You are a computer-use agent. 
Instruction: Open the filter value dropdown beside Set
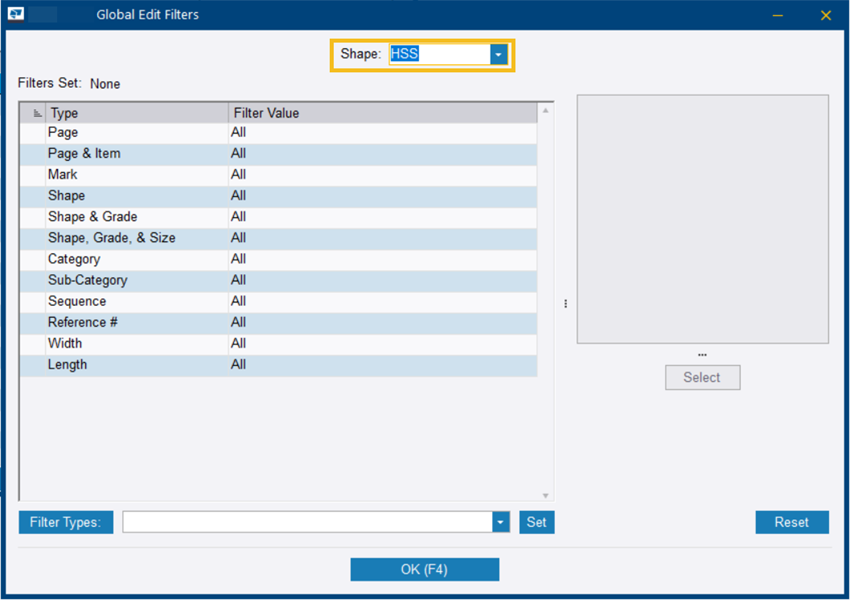coord(499,521)
